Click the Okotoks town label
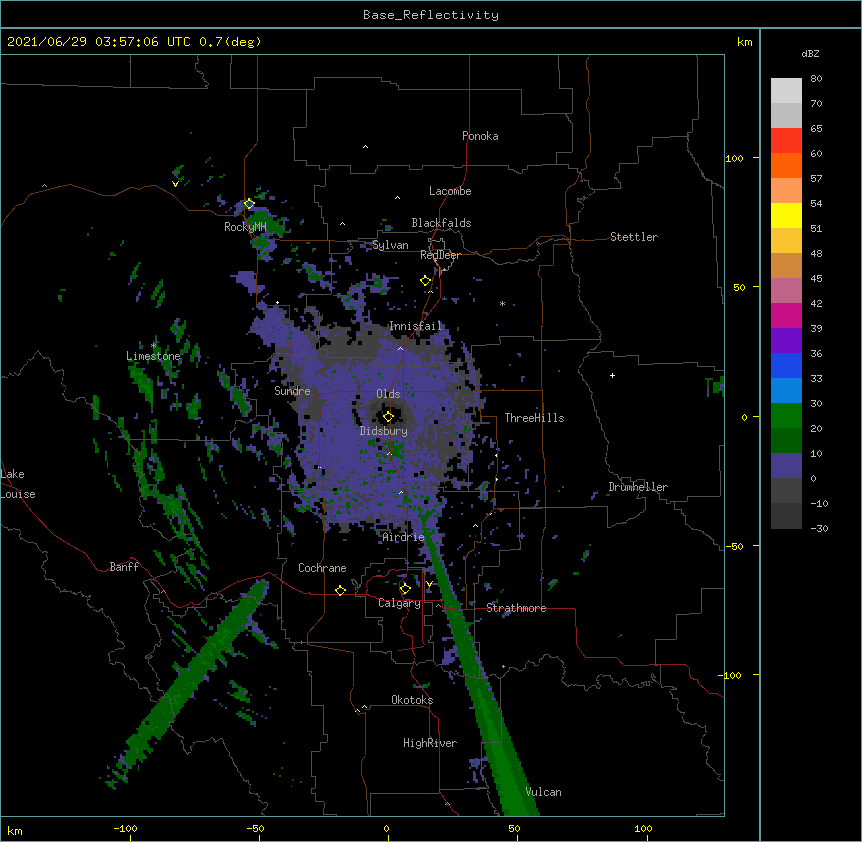Image resolution: width=862 pixels, height=842 pixels. click(412, 700)
